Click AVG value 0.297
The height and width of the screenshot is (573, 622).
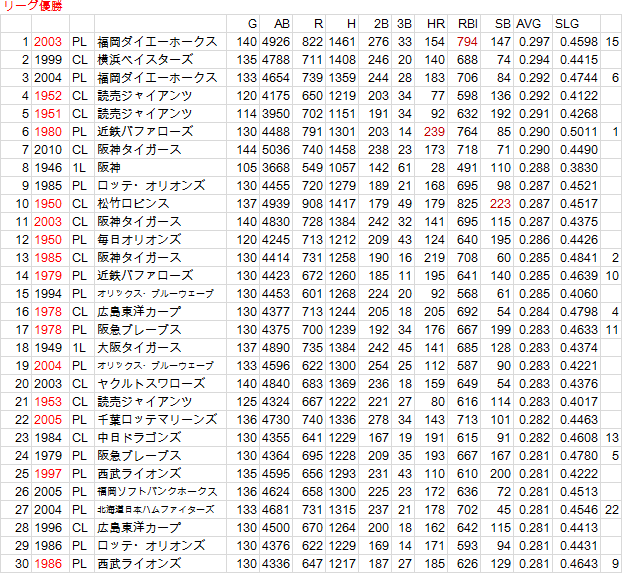click(534, 42)
